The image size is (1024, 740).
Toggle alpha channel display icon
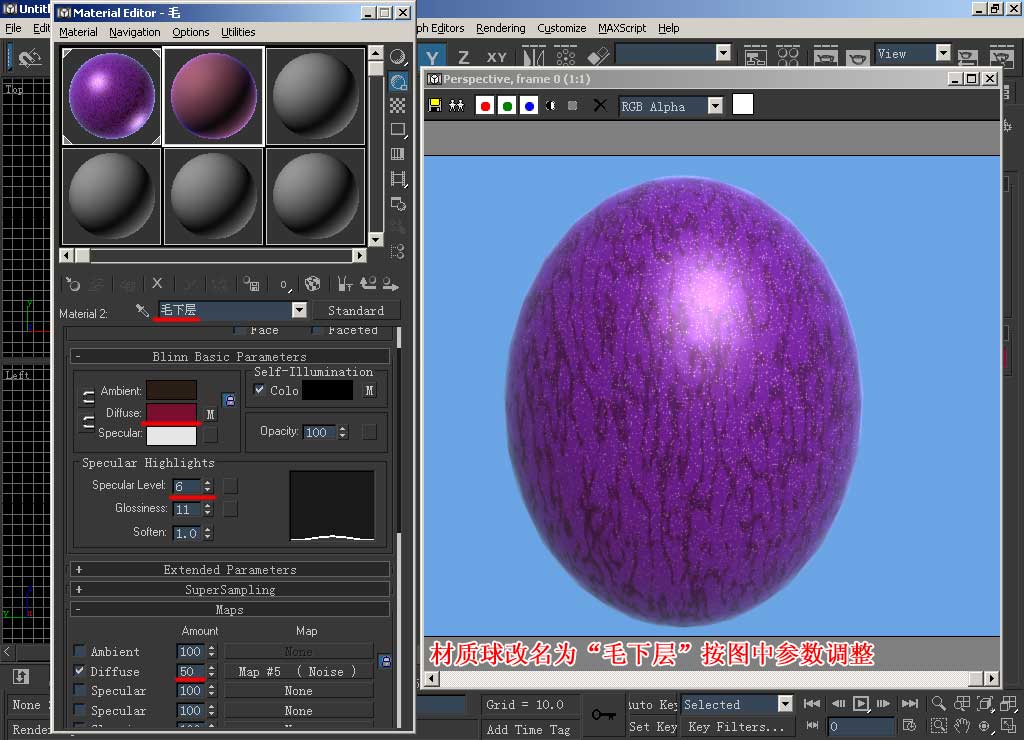(x=551, y=106)
